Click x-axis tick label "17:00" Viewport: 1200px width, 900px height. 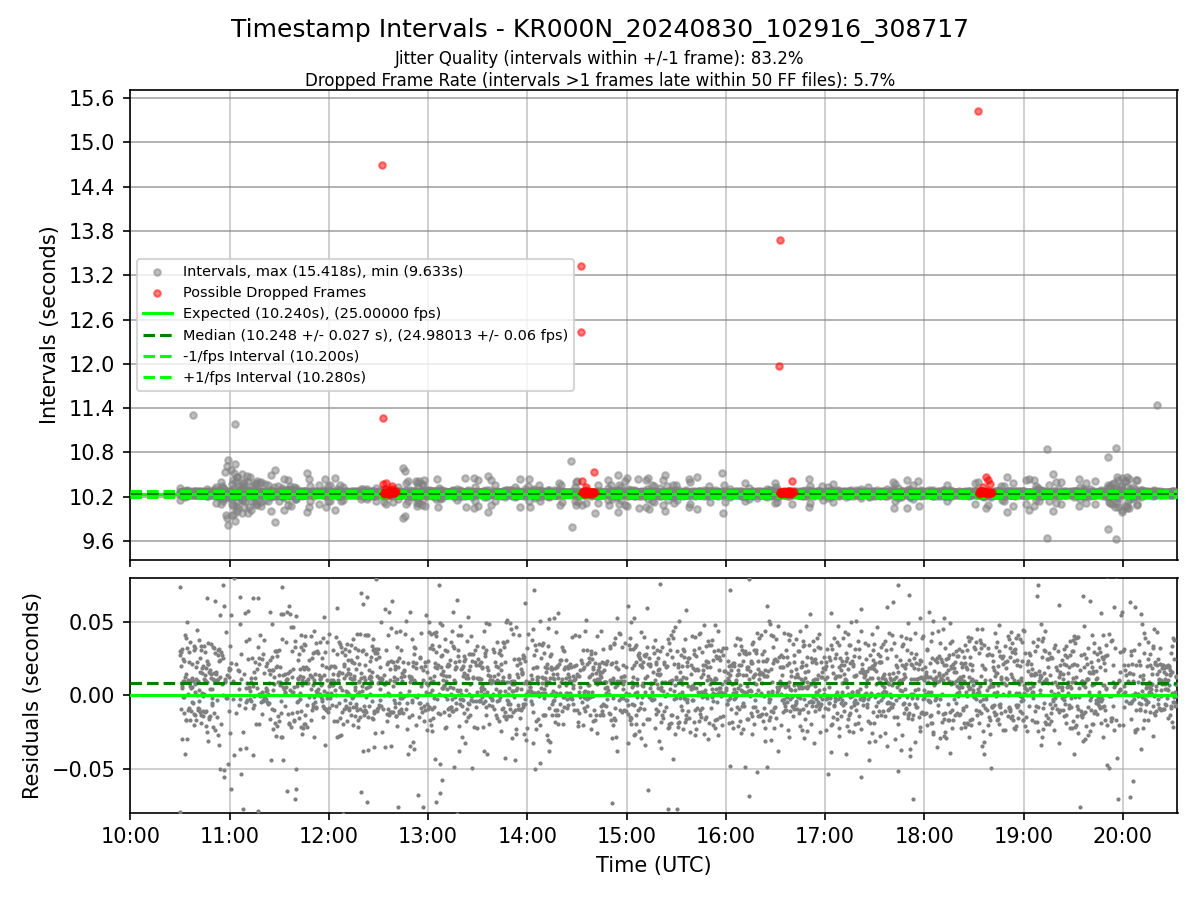coord(825,835)
